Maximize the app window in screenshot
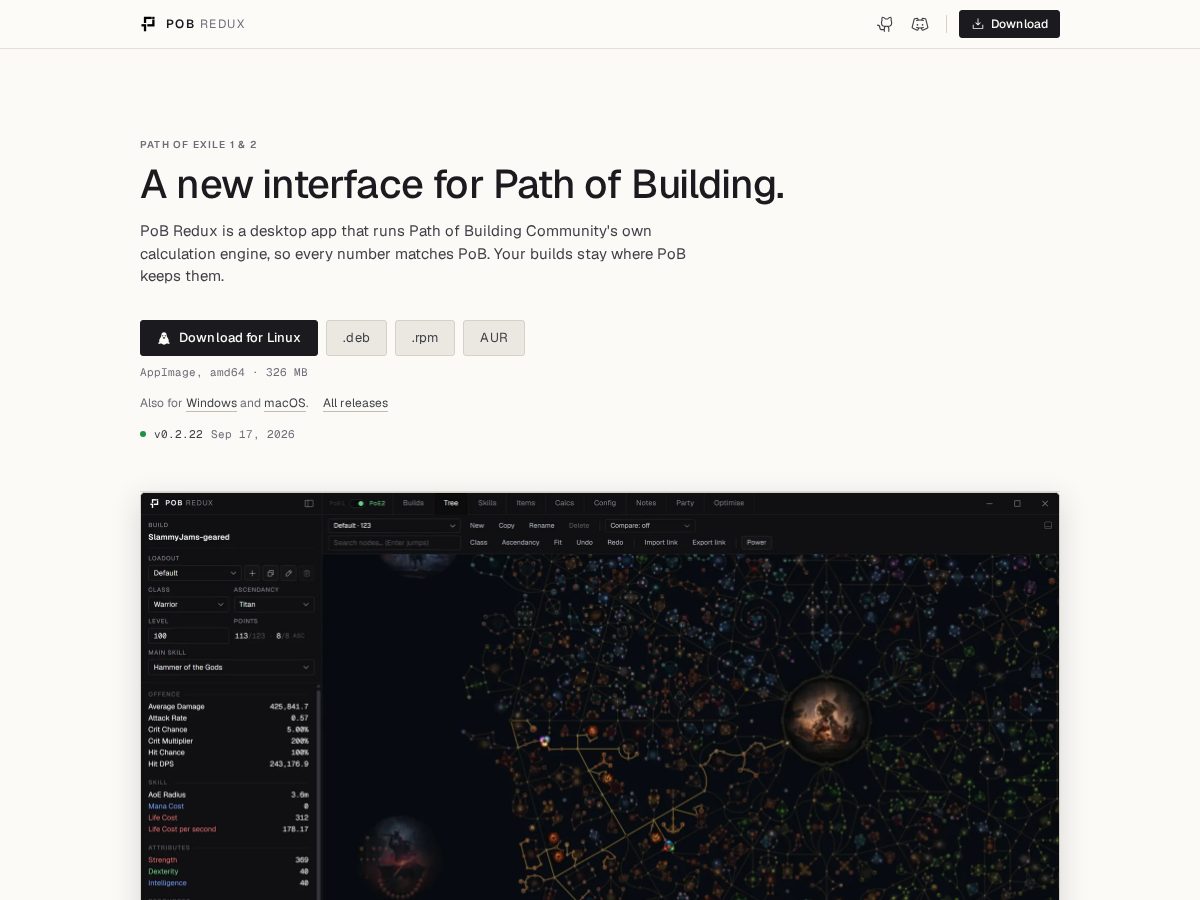Viewport: 1200px width, 900px height. 1017,503
